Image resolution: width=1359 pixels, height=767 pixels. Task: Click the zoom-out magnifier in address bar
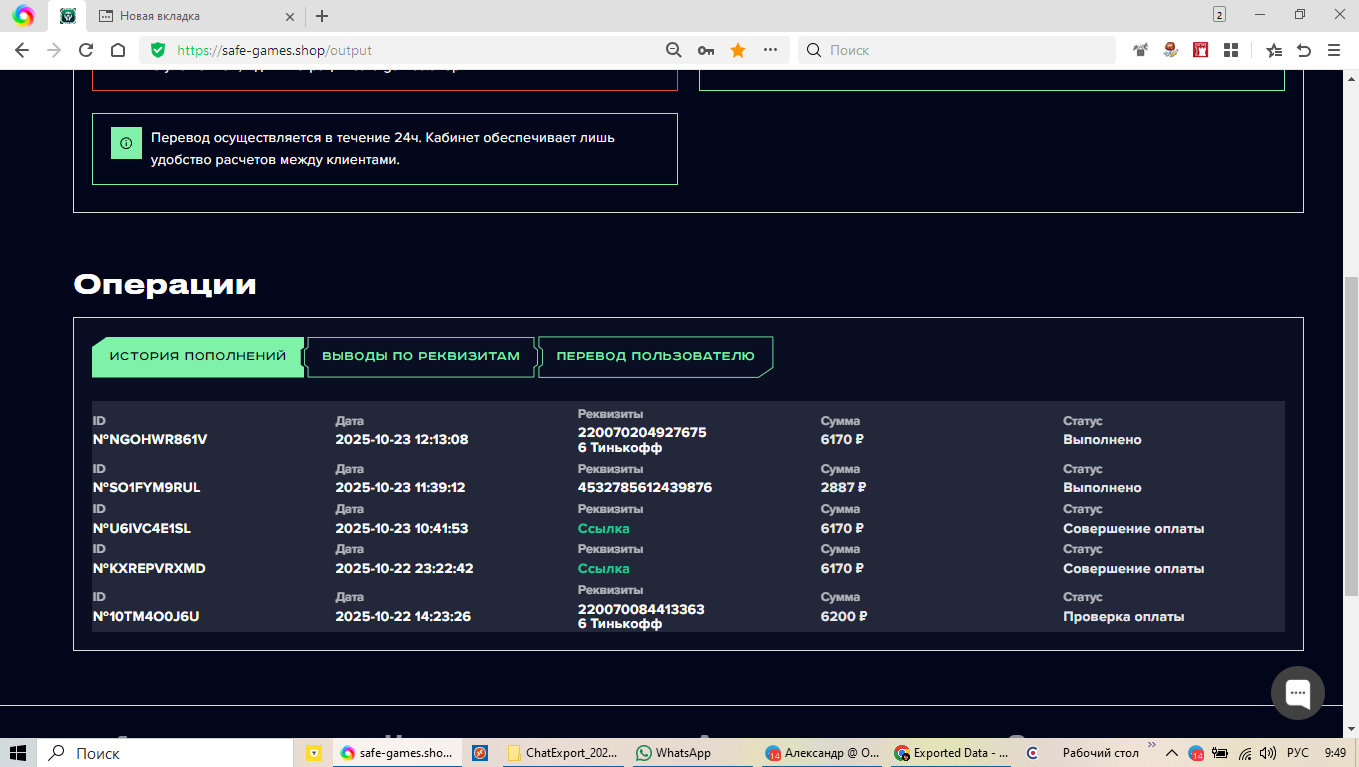[674, 50]
